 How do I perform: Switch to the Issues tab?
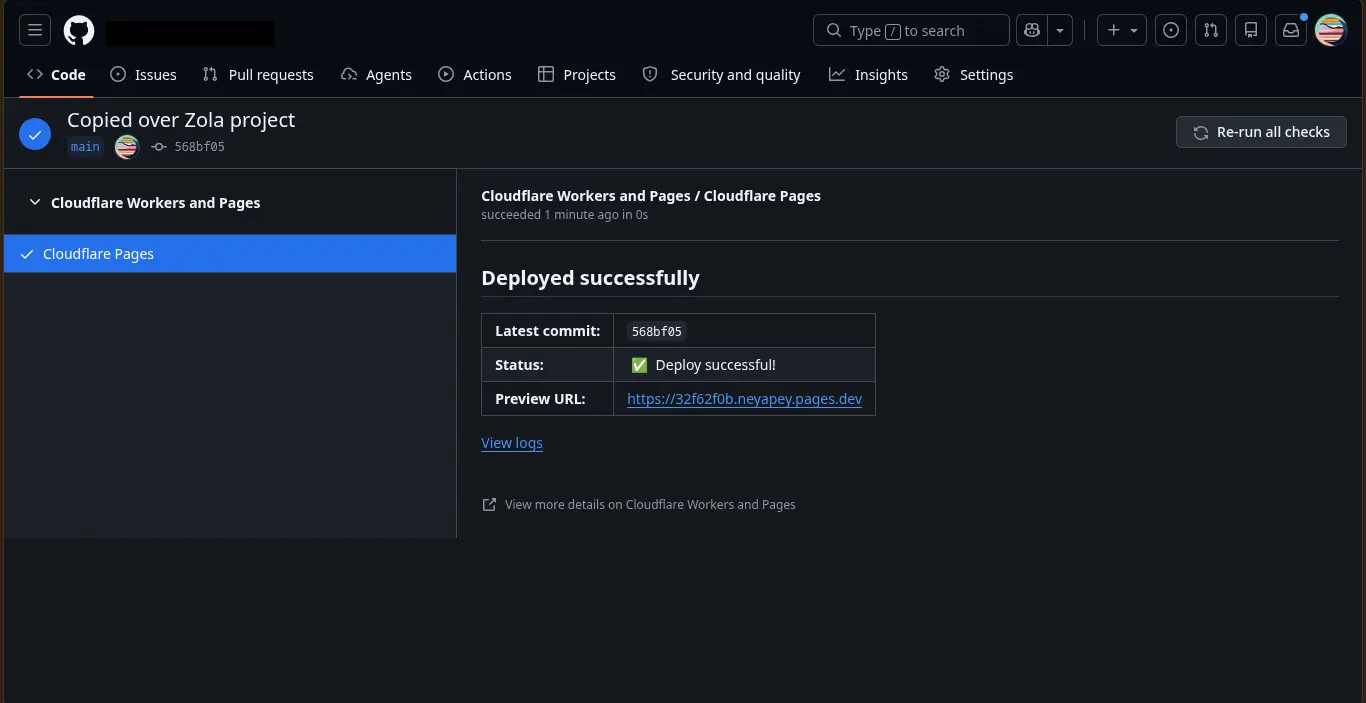143,74
